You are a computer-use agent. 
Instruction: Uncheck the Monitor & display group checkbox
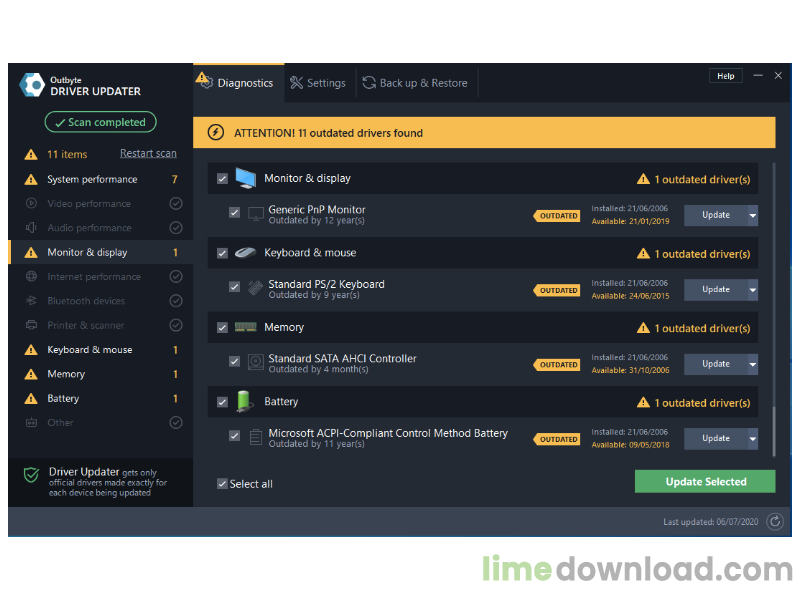222,179
